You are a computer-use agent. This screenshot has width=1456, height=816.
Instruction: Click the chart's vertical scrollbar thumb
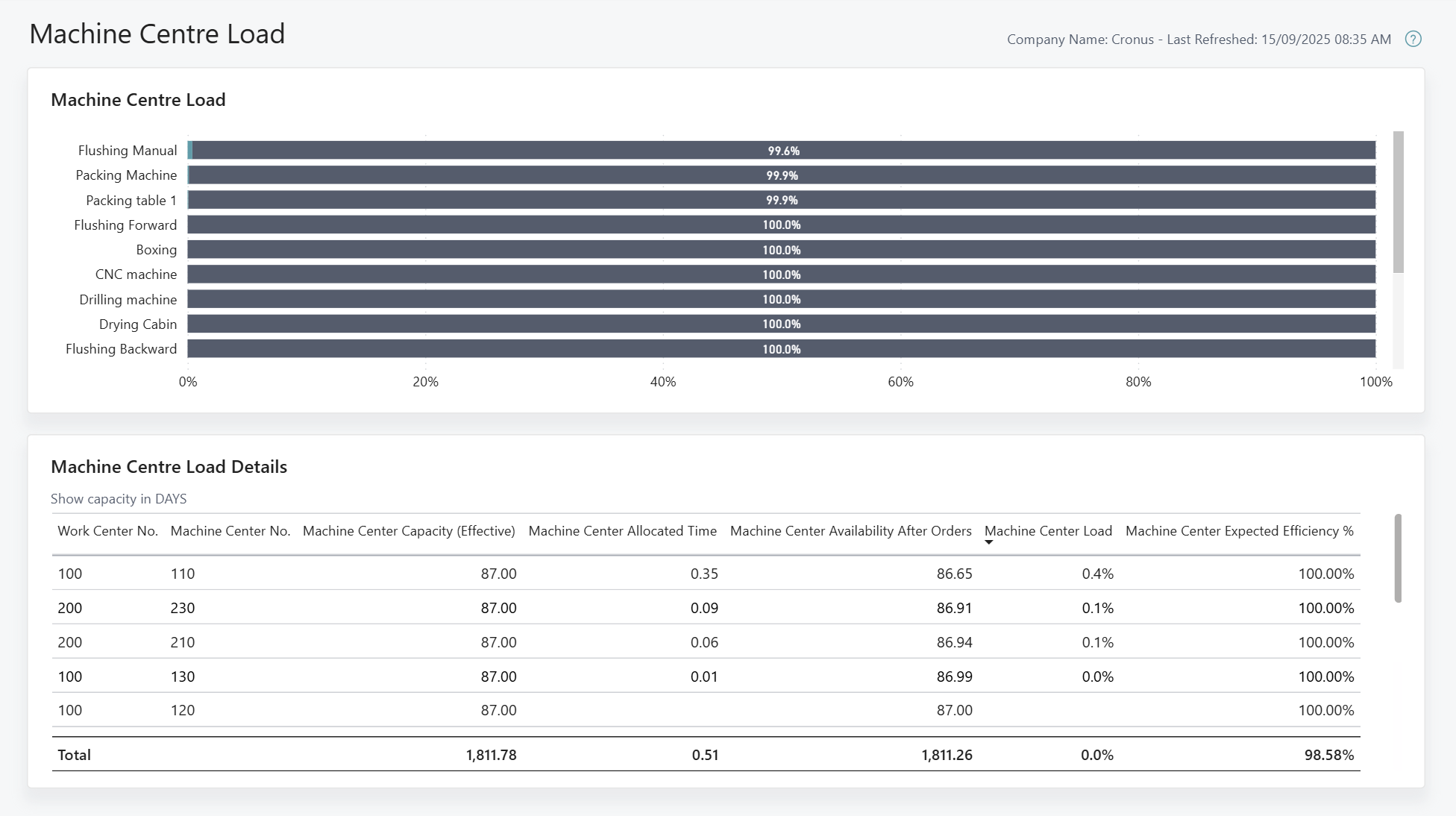[x=1398, y=202]
